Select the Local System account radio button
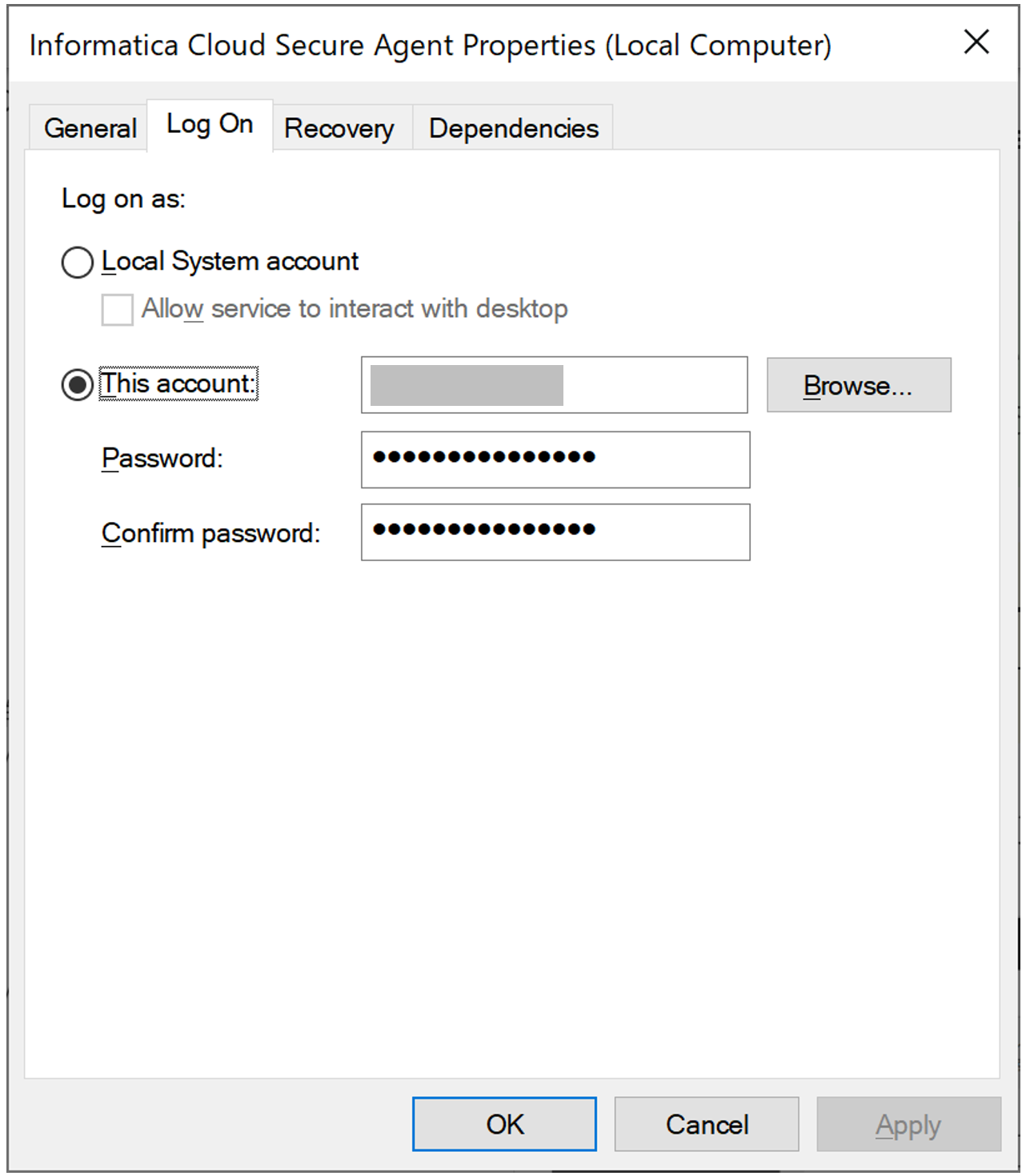The height and width of the screenshot is (1176, 1026). pyautogui.click(x=77, y=262)
